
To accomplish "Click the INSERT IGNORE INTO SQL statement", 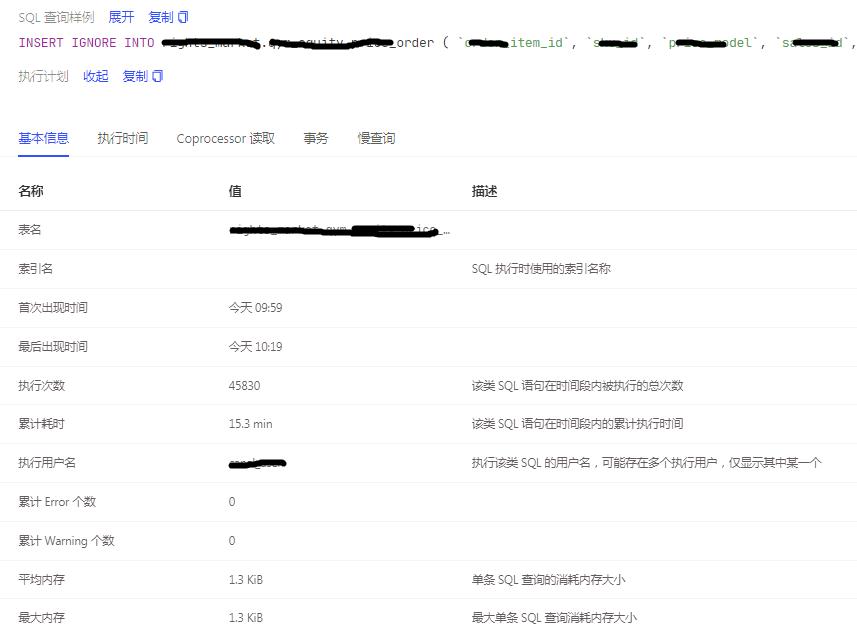I will point(437,43).
